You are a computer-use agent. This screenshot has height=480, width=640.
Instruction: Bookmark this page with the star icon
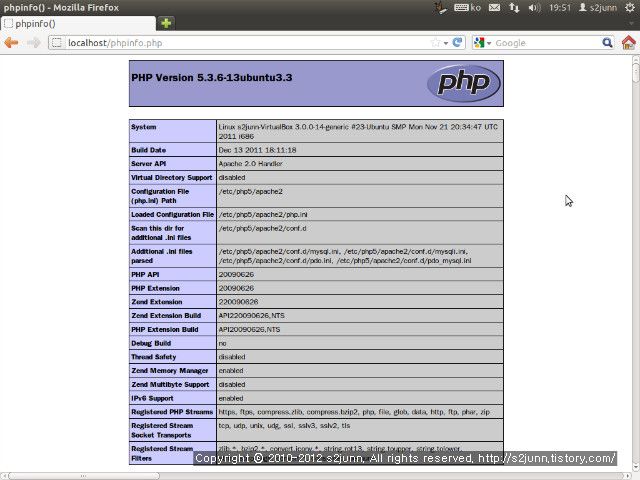pos(436,42)
